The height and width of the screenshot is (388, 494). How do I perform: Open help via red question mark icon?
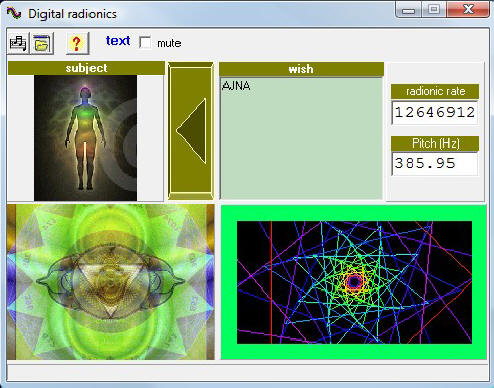tap(77, 43)
